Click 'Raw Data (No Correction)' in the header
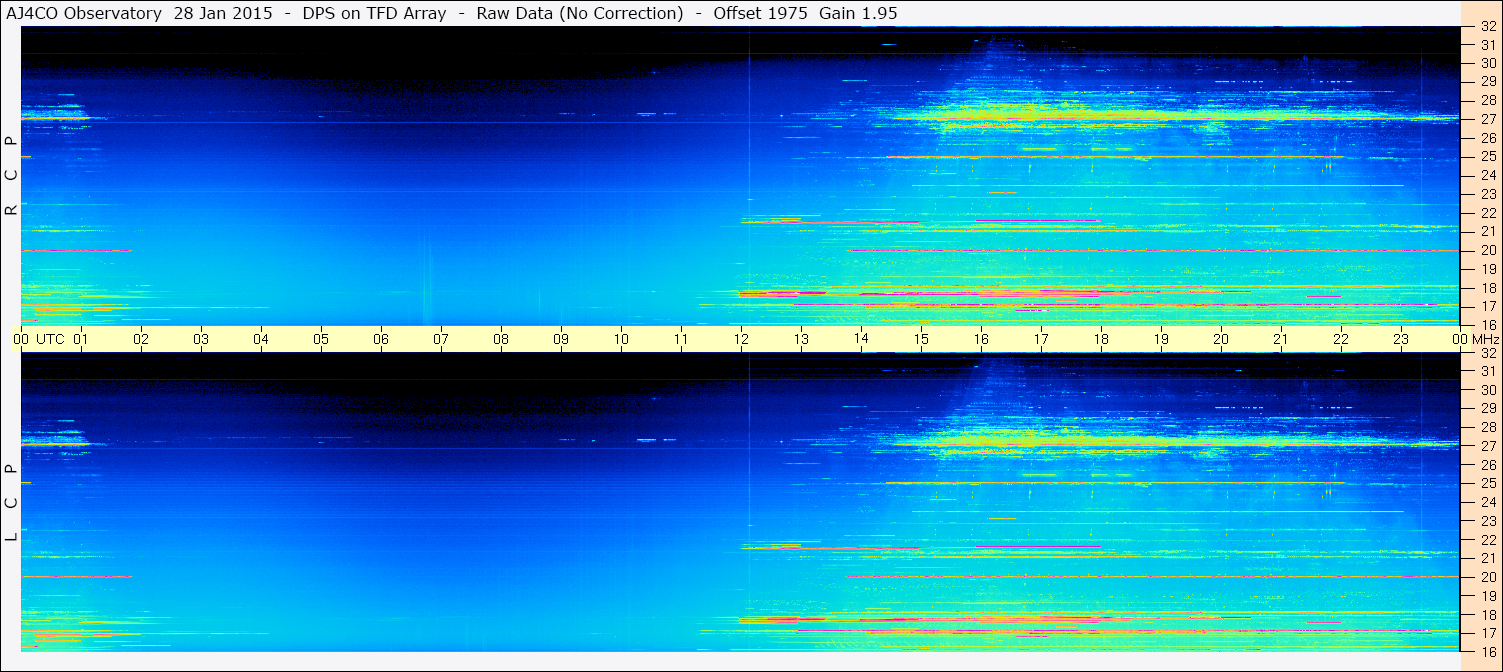 (580, 13)
